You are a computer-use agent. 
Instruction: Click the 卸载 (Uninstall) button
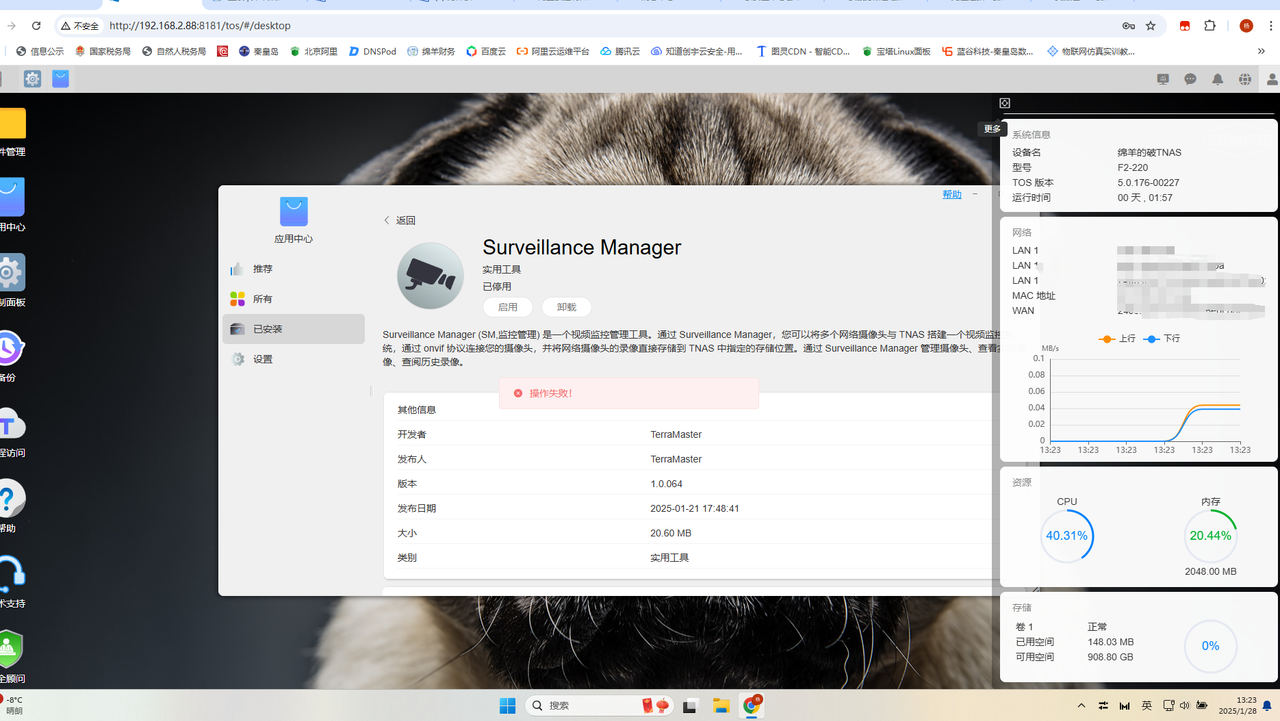point(566,307)
